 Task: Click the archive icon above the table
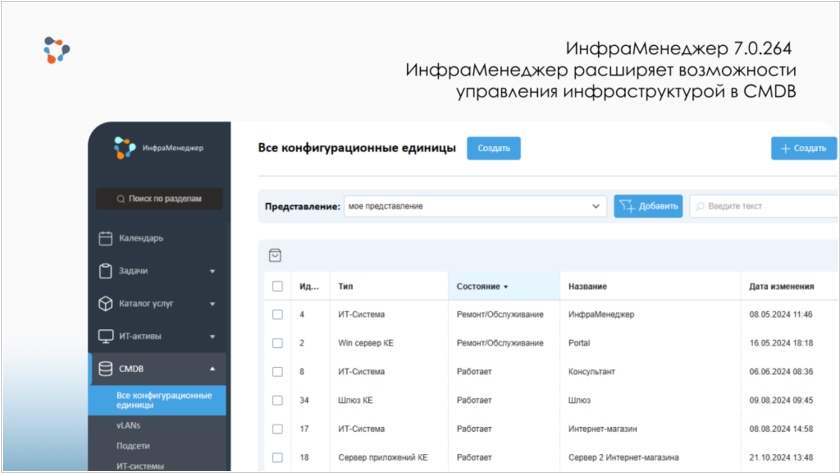[x=275, y=255]
